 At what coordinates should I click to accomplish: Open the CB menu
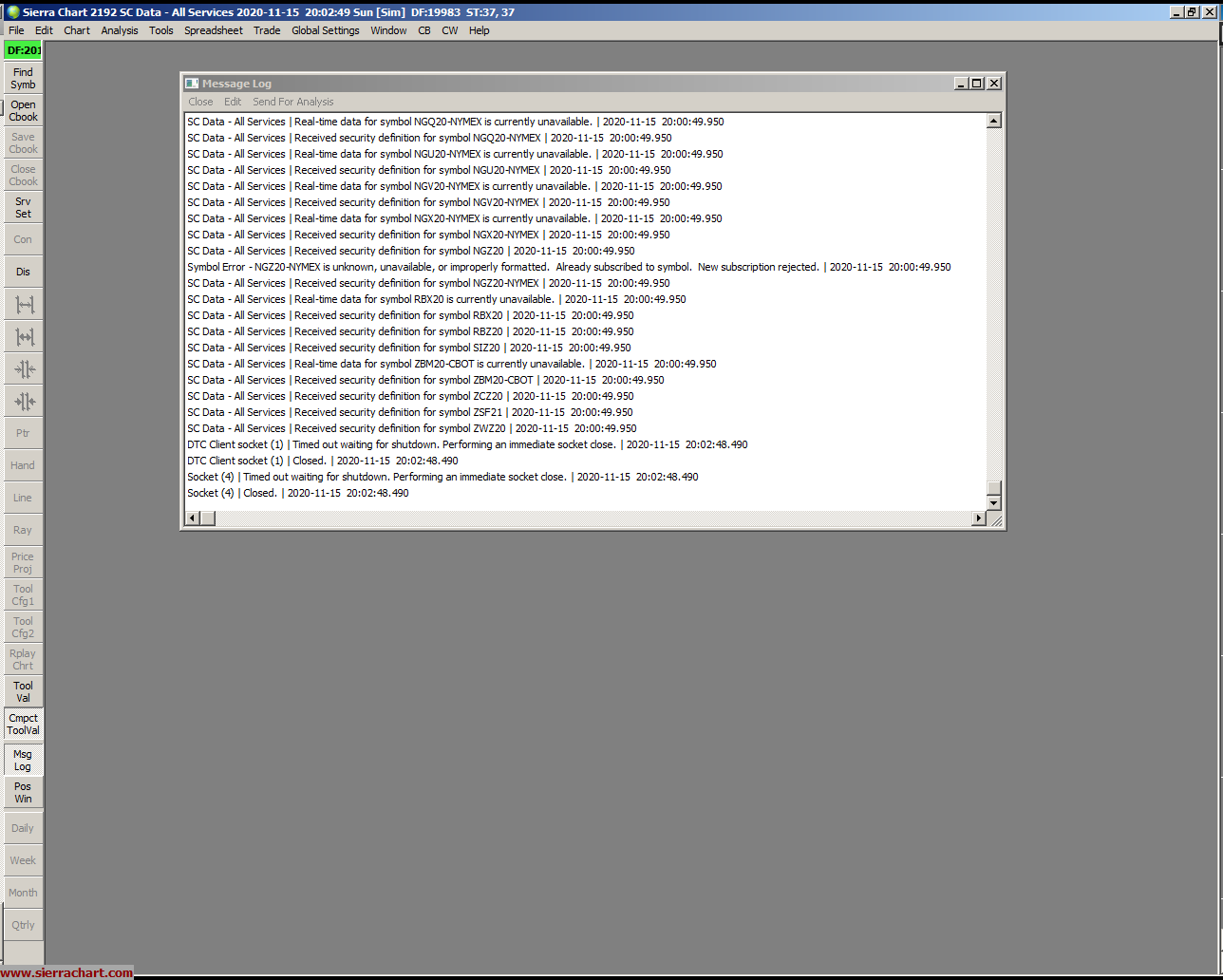(x=424, y=30)
